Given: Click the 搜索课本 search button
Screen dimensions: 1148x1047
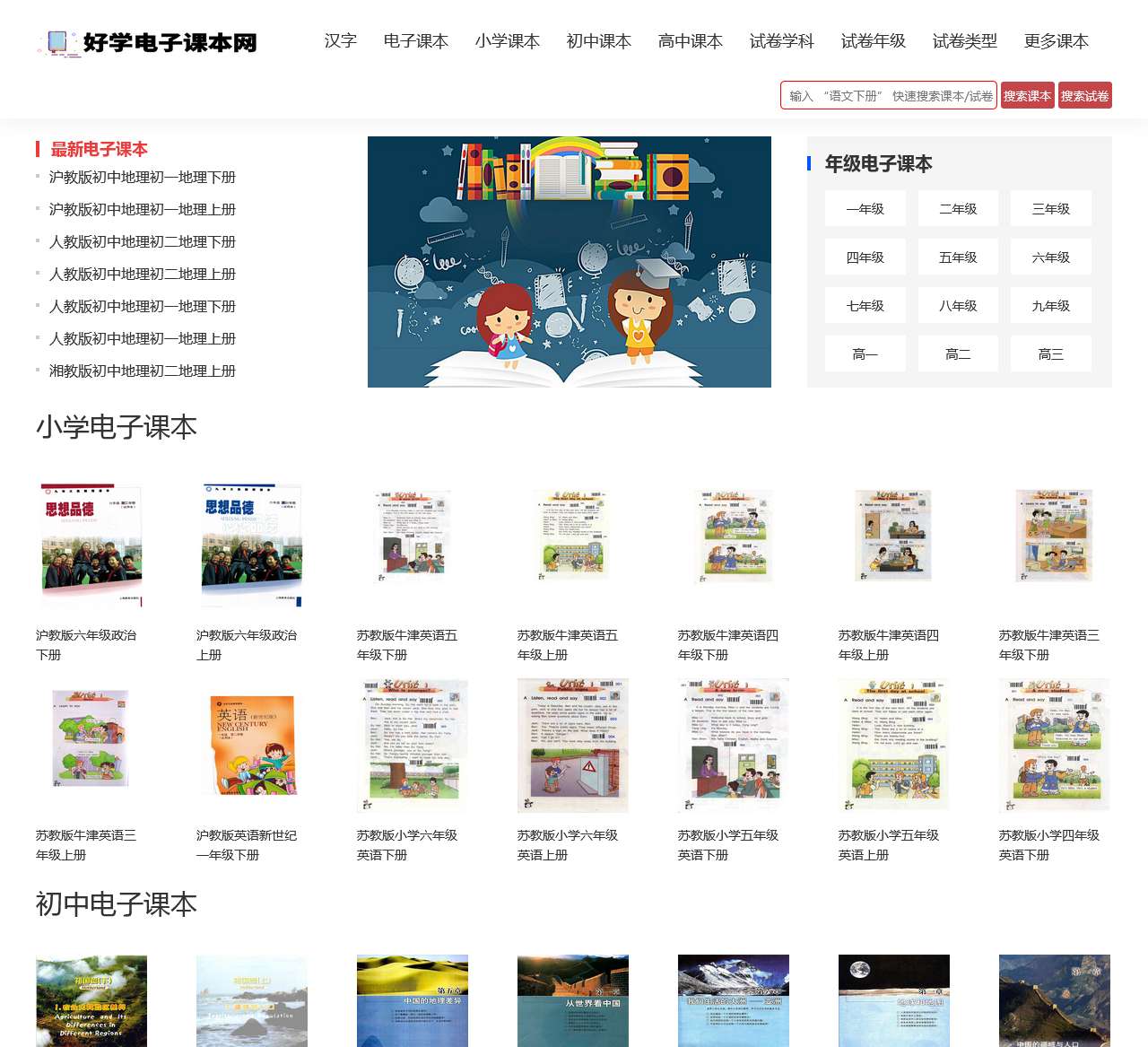Looking at the screenshot, I should tap(1028, 95).
